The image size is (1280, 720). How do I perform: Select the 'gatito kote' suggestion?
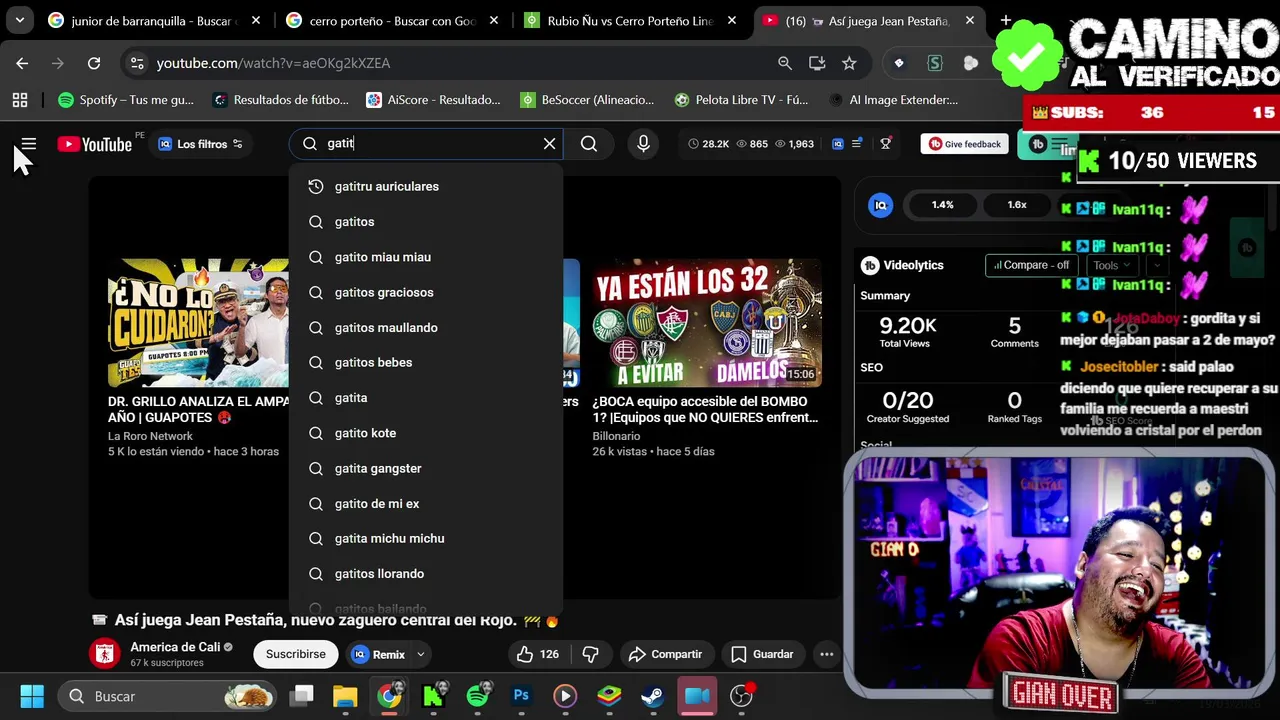pos(426,433)
